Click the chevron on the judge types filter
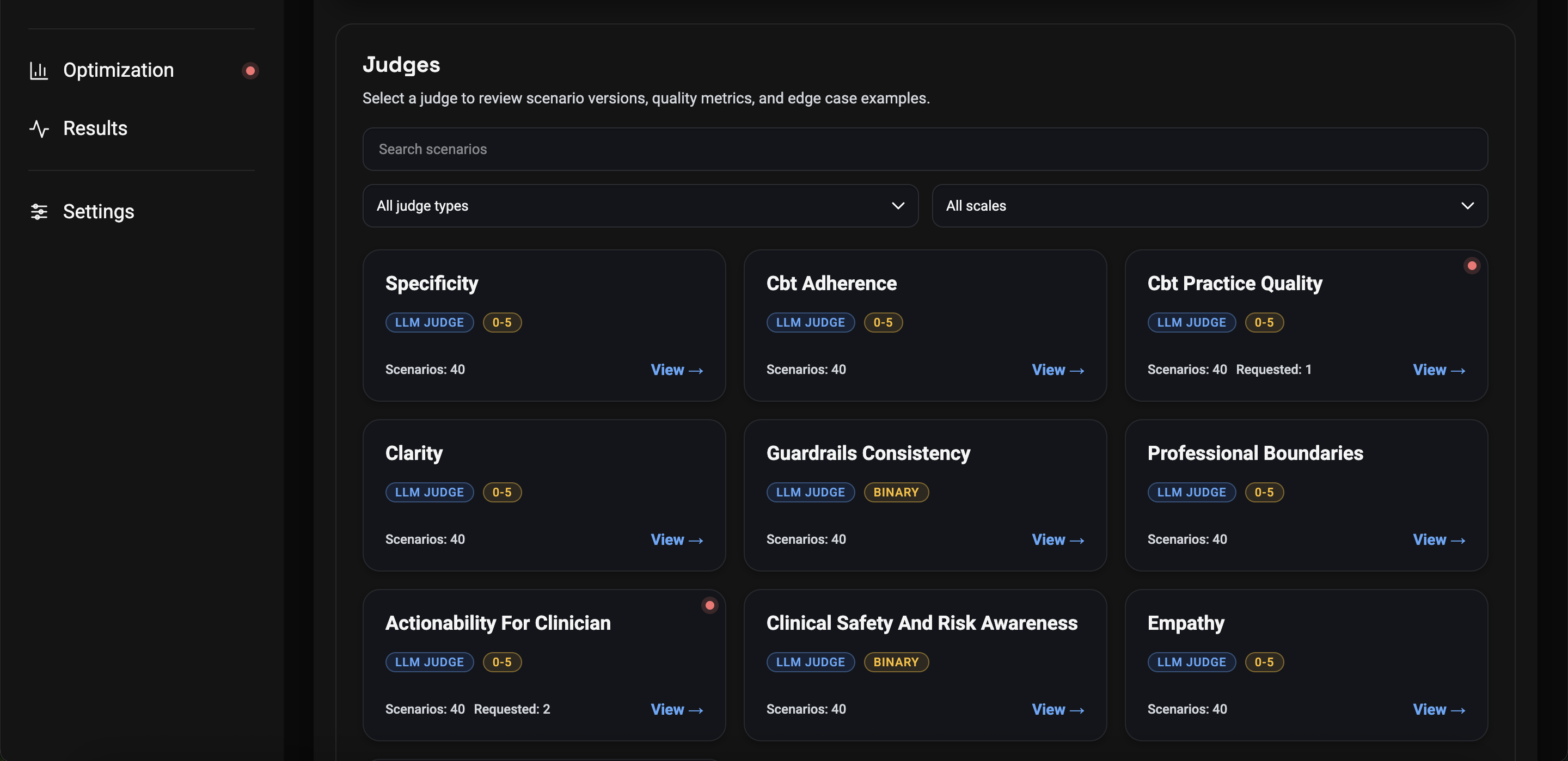 coord(898,206)
